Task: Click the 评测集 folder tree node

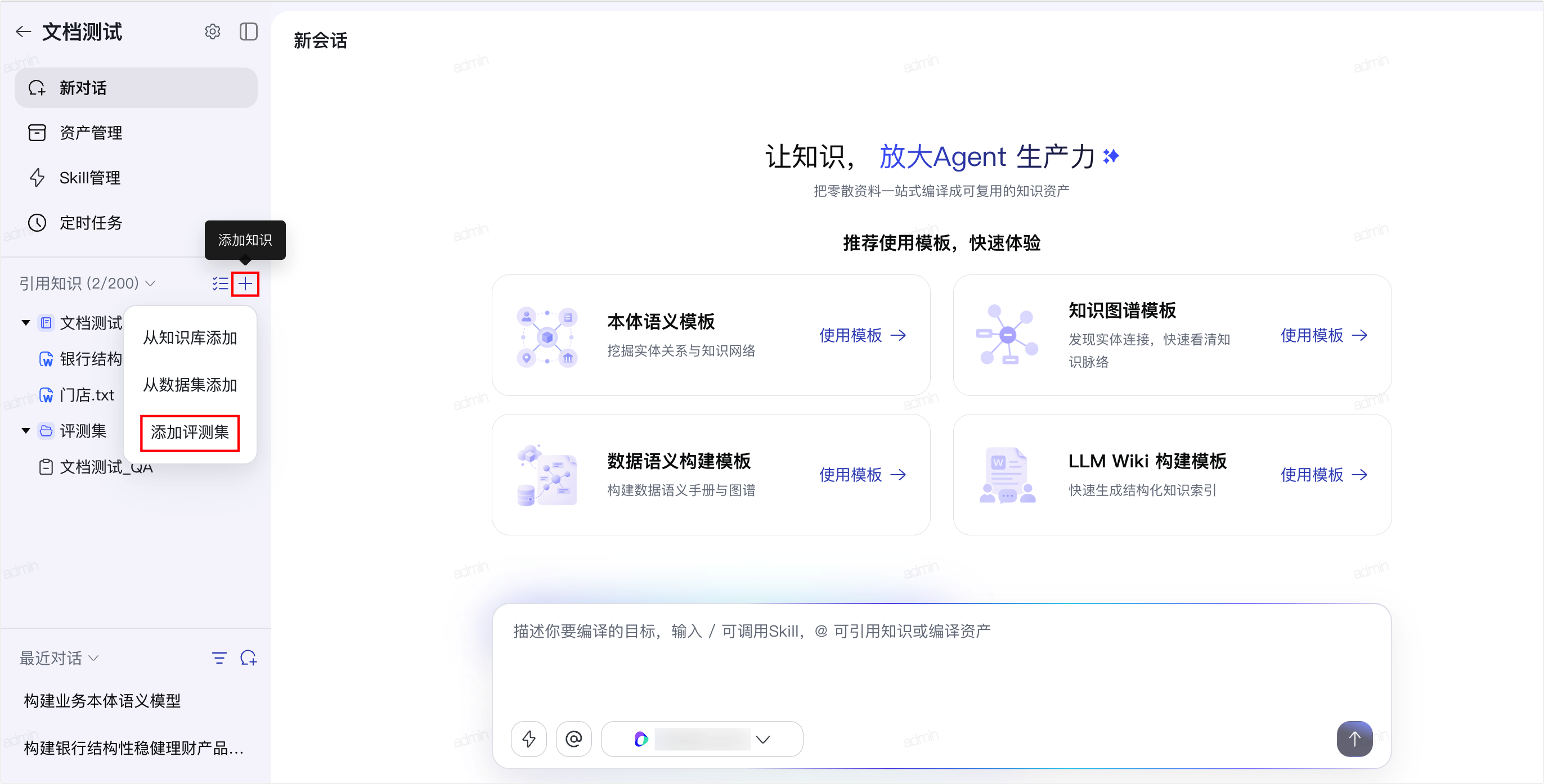Action: [x=73, y=431]
